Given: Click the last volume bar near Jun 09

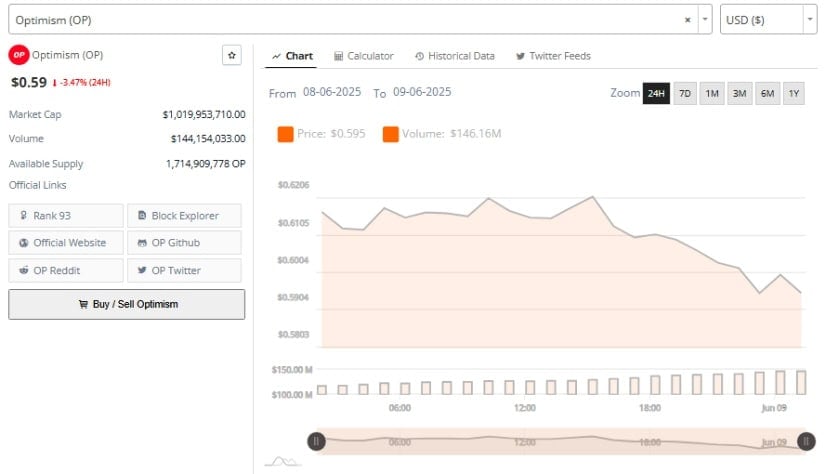Looking at the screenshot, I should 801,382.
